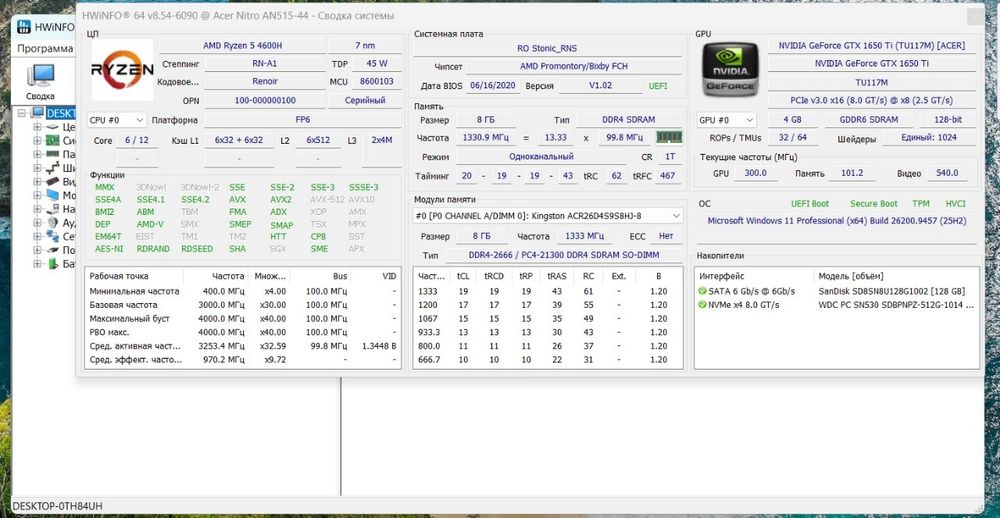Expand the Ви… video adapter tree node
Screen dimensions: 1000x518
(x=37, y=182)
